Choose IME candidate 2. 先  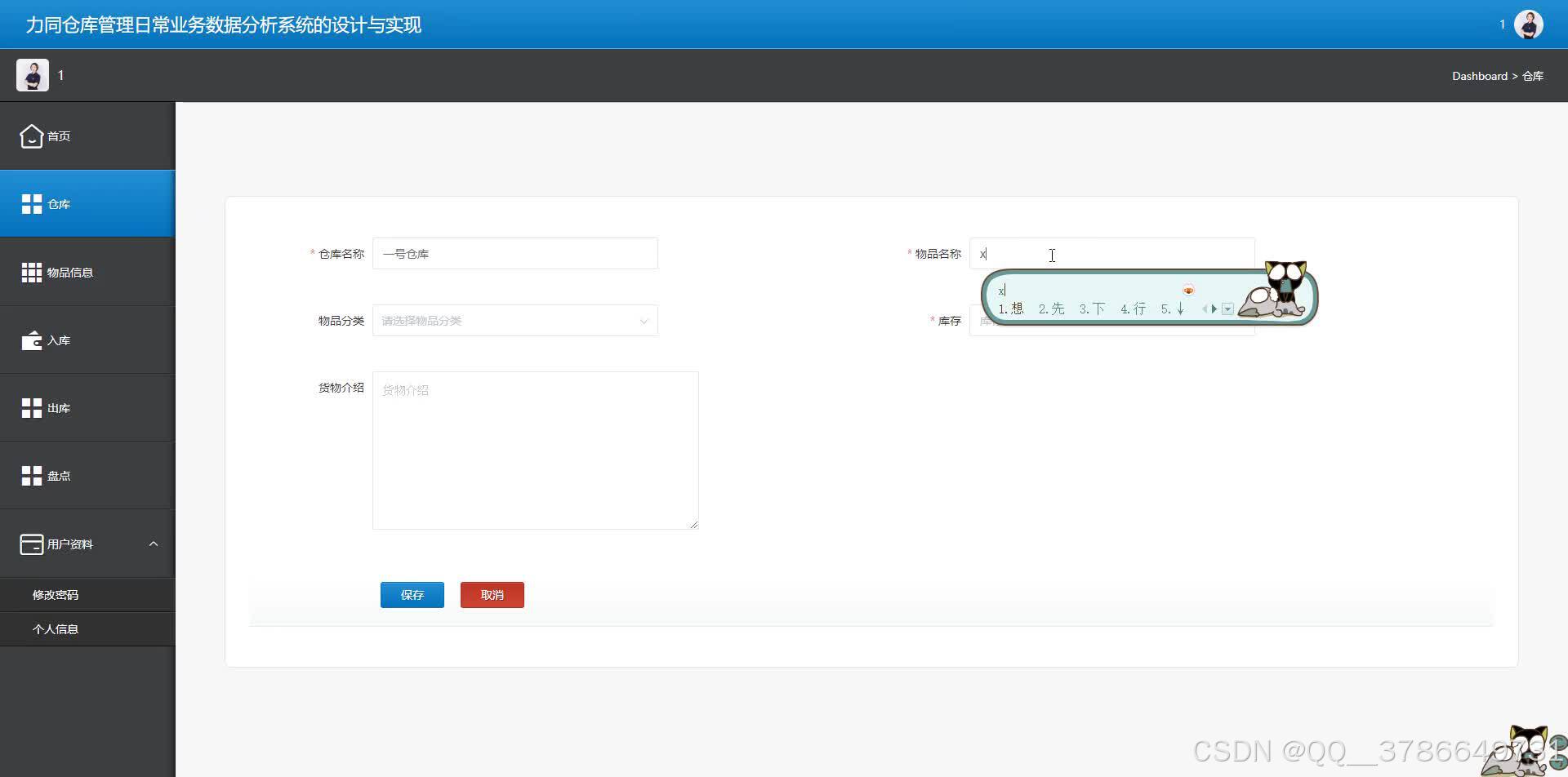coord(1052,309)
